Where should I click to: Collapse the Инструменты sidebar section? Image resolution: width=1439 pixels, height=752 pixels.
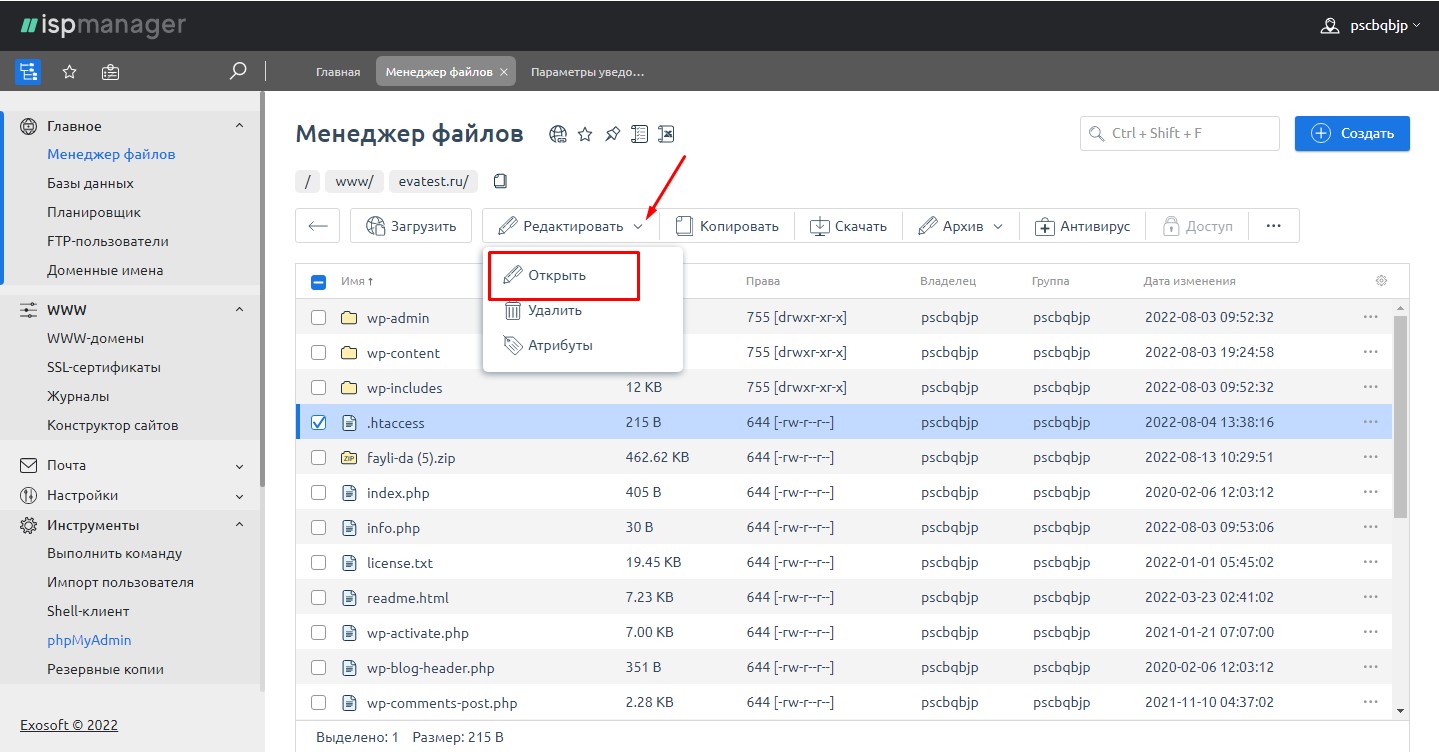(239, 525)
